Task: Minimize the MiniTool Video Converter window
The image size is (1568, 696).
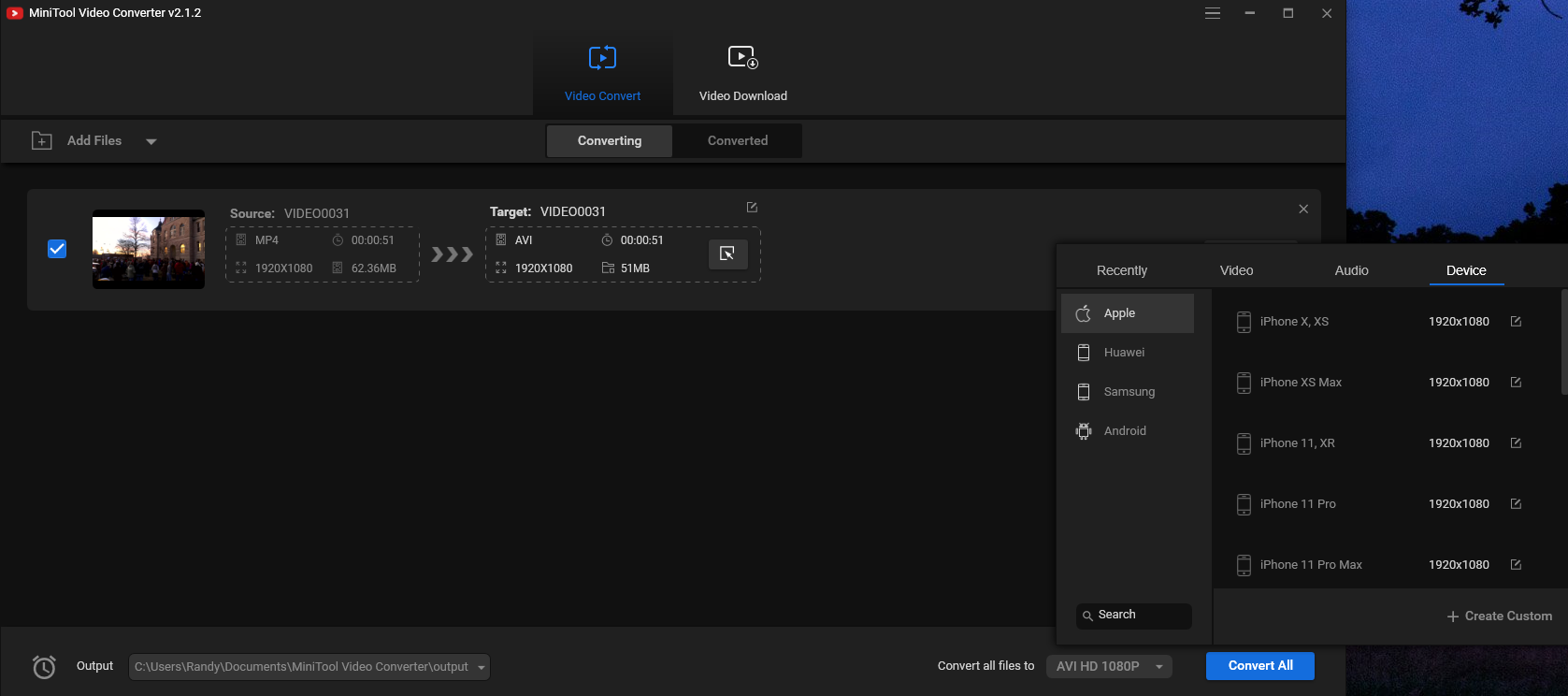Action: 1250,13
